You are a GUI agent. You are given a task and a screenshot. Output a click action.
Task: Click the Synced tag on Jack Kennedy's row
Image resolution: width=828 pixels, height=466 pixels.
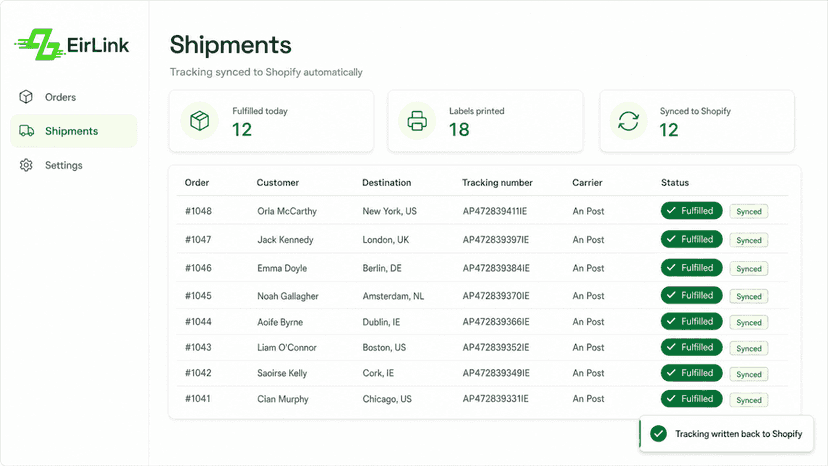tap(749, 240)
